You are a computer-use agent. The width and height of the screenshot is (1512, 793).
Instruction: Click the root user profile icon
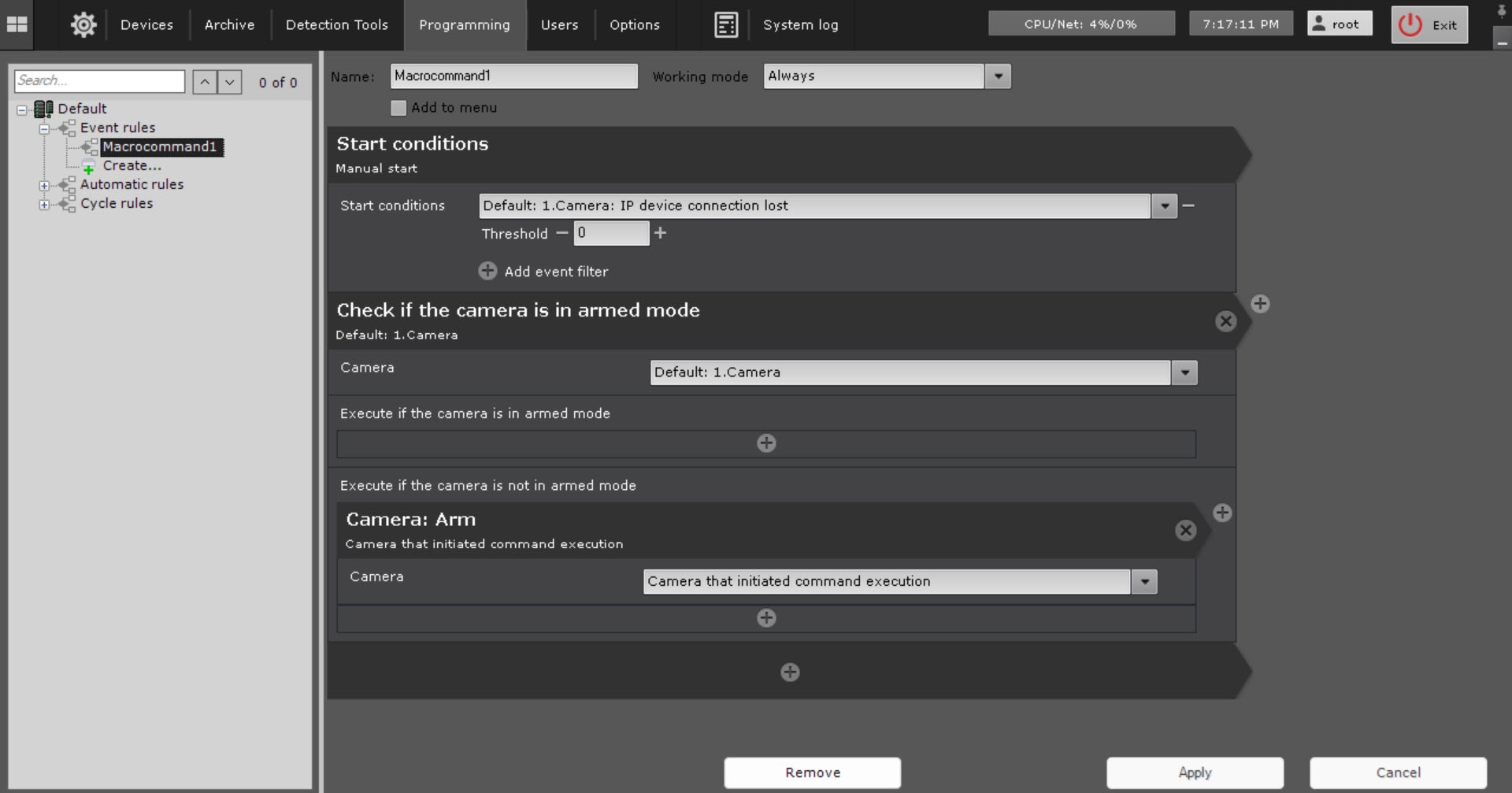(x=1319, y=24)
